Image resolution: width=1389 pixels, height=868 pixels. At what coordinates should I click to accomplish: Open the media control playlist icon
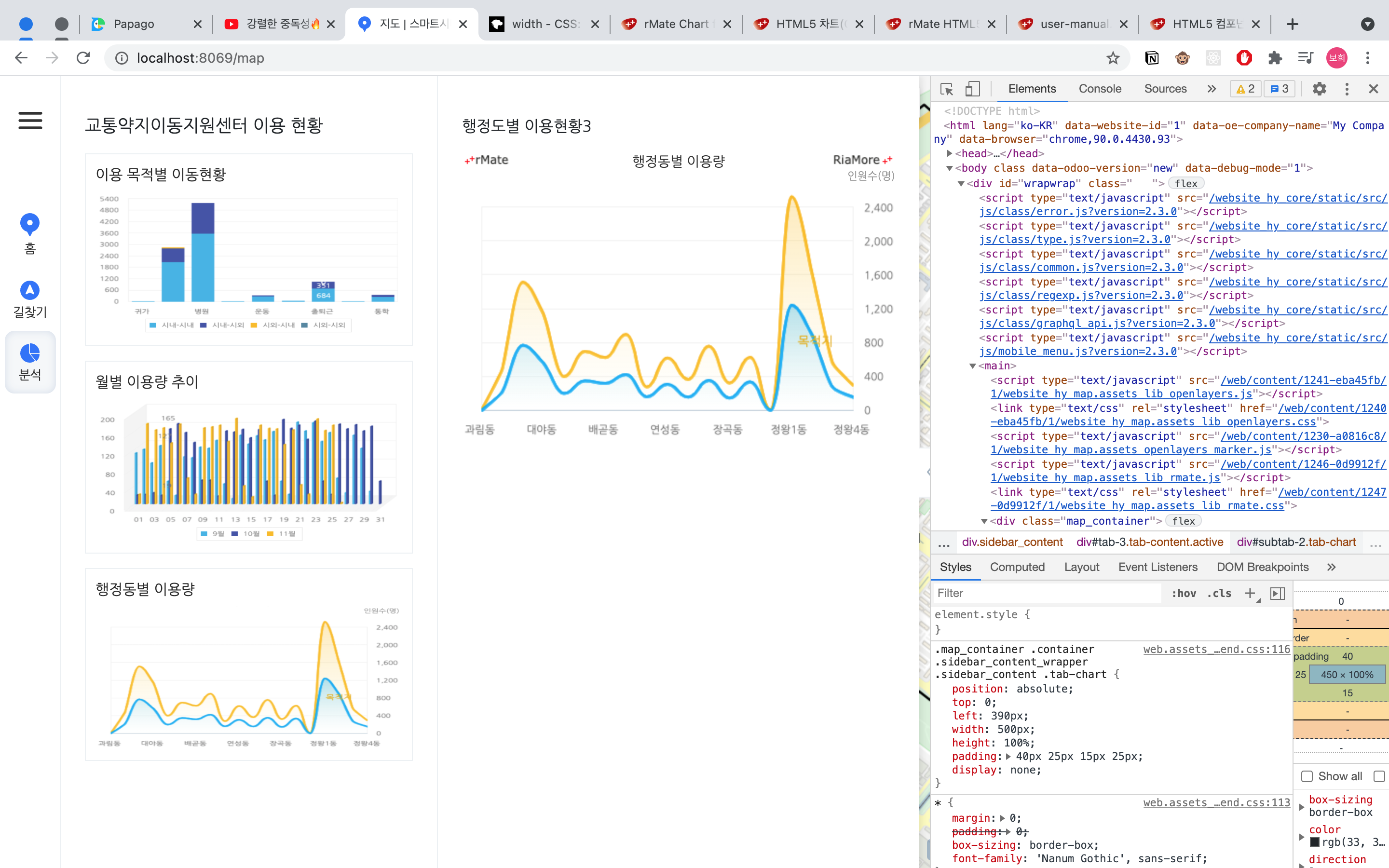pos(1306,58)
